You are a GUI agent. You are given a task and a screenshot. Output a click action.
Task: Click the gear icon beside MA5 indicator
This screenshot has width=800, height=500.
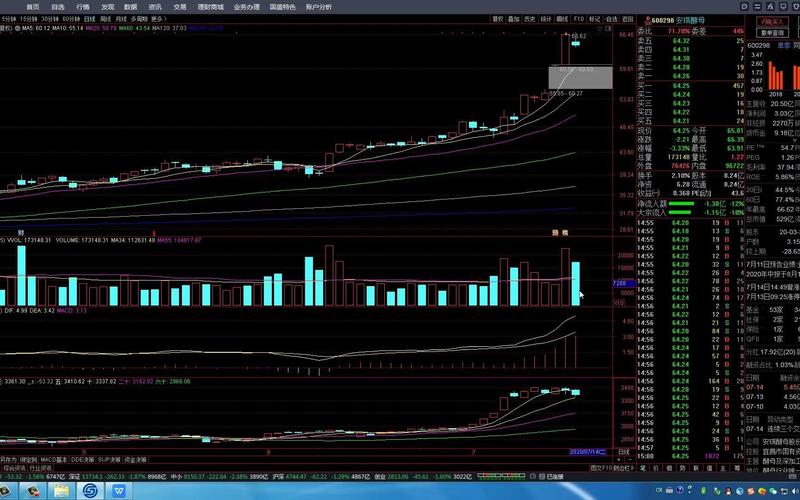[17, 28]
